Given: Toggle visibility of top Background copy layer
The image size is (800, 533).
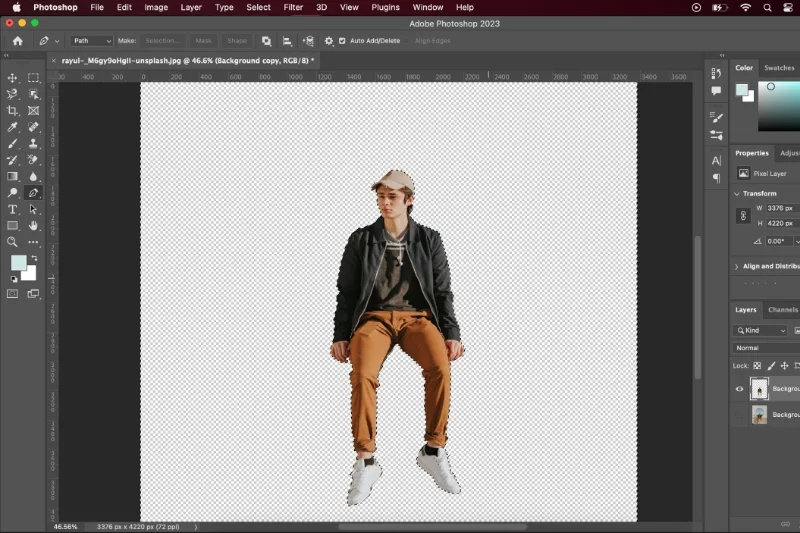Looking at the screenshot, I should coord(739,389).
